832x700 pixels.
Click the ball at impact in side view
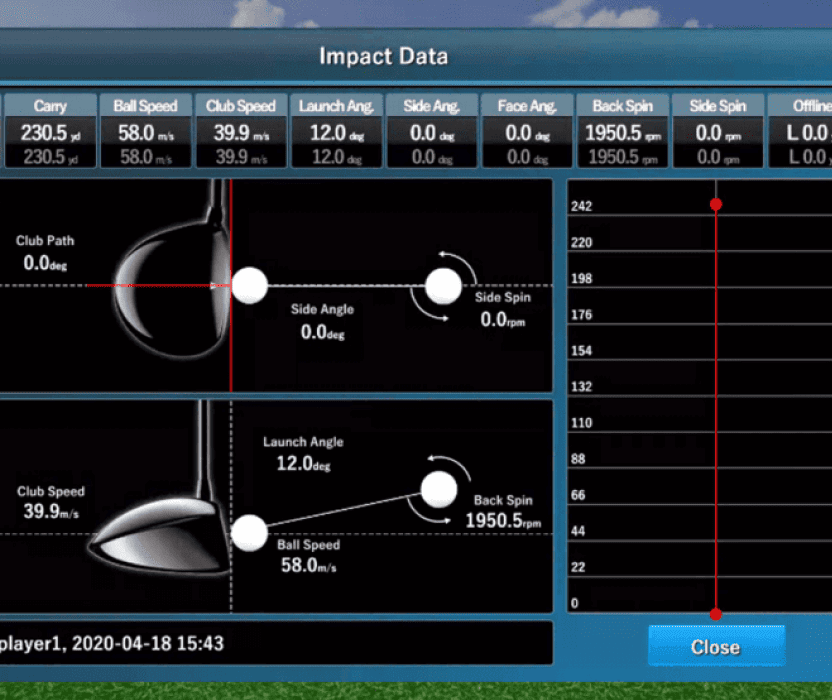(x=250, y=533)
